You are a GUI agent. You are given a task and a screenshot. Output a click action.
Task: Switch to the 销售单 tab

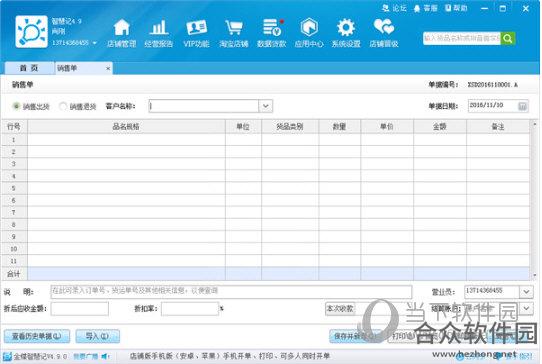(x=83, y=68)
